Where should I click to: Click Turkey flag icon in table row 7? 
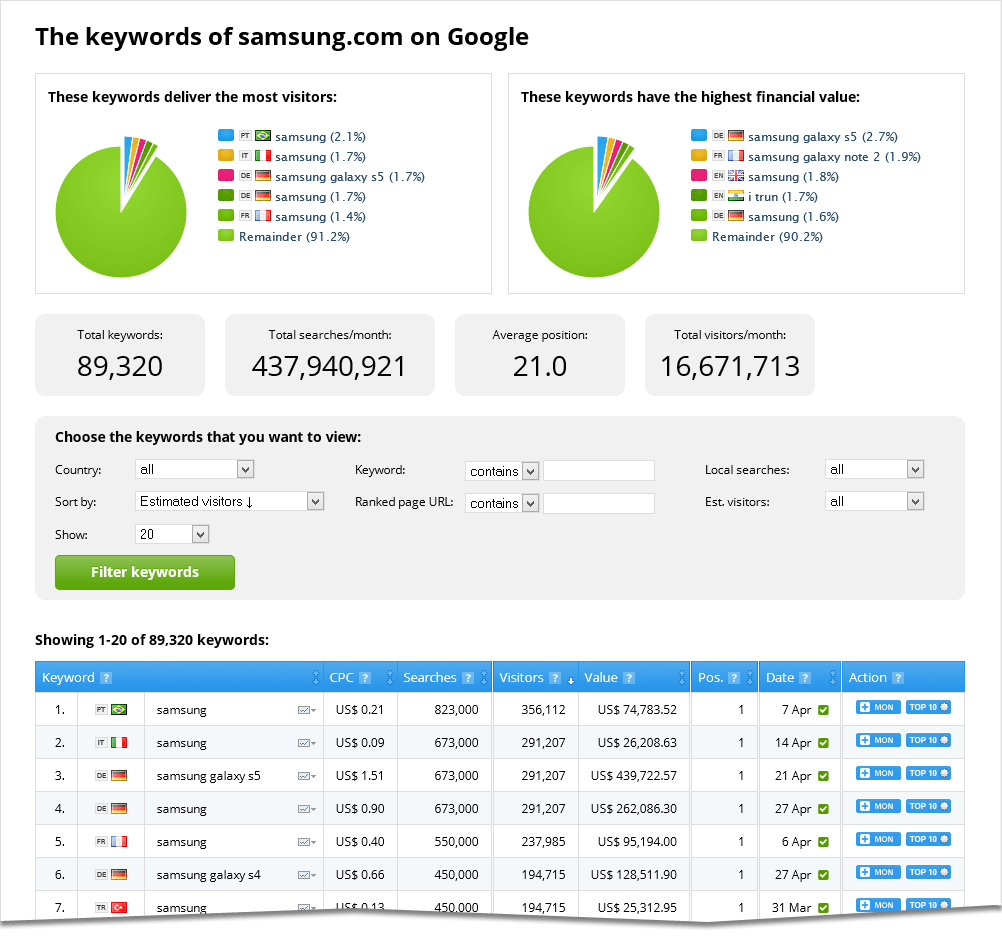pyautogui.click(x=119, y=907)
